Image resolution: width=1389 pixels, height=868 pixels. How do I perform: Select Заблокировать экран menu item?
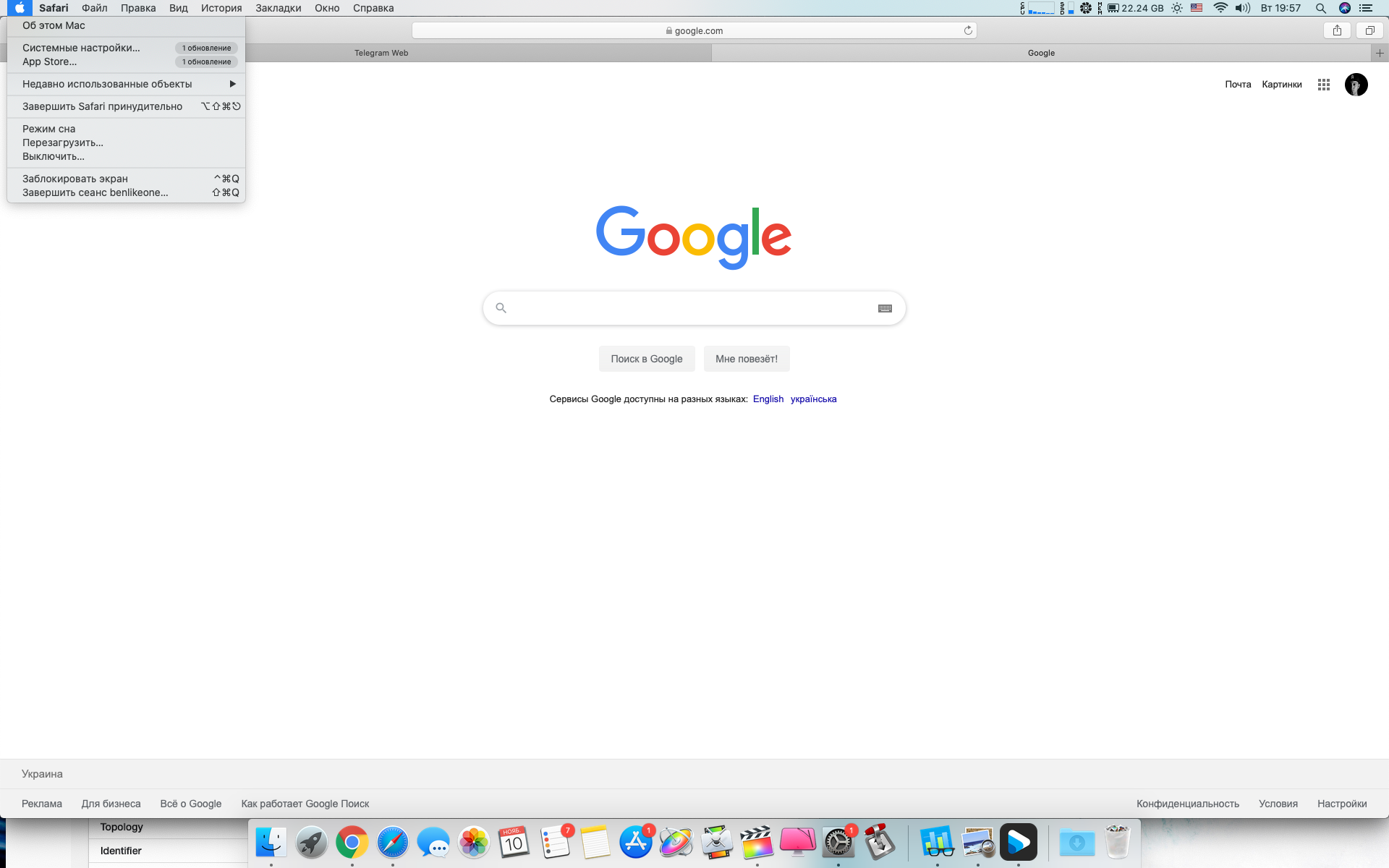tap(126, 179)
